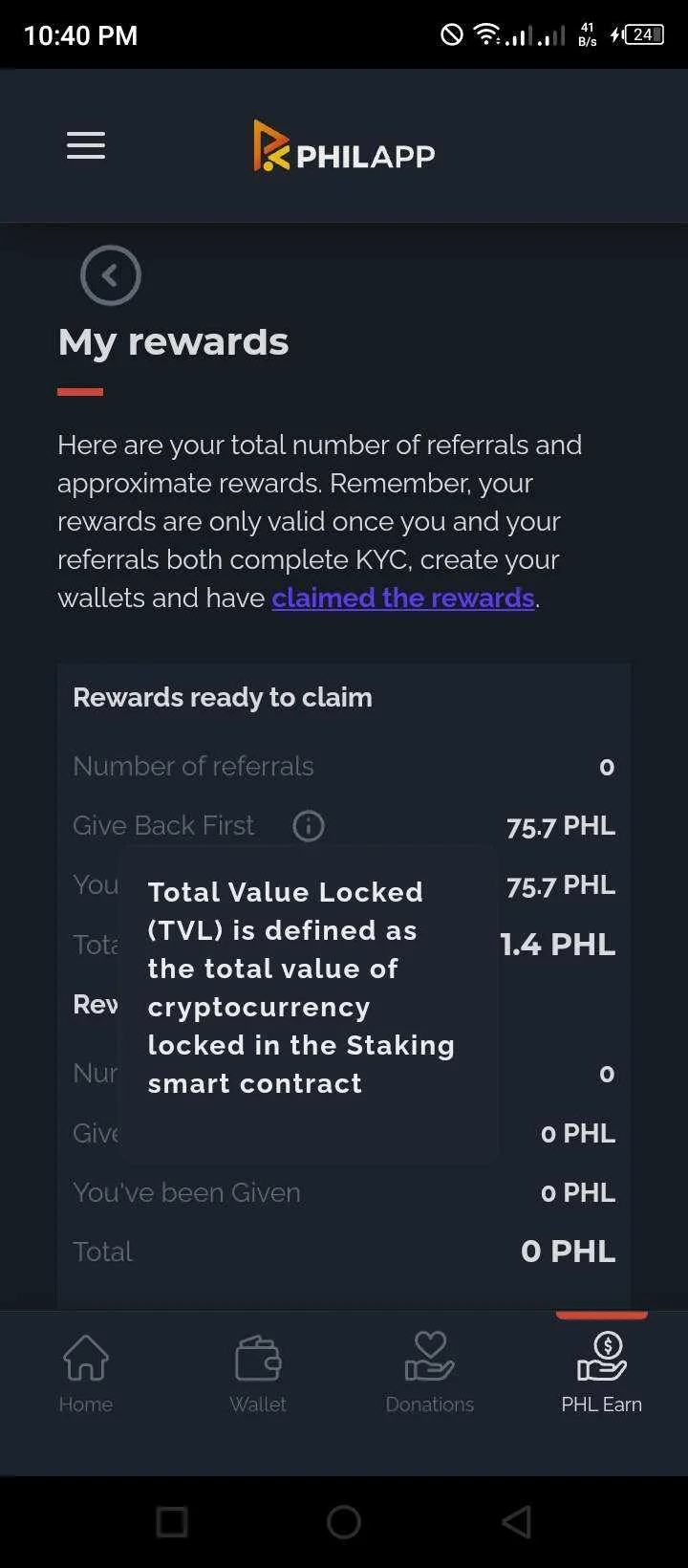Go back using the circled arrow

(x=111, y=275)
